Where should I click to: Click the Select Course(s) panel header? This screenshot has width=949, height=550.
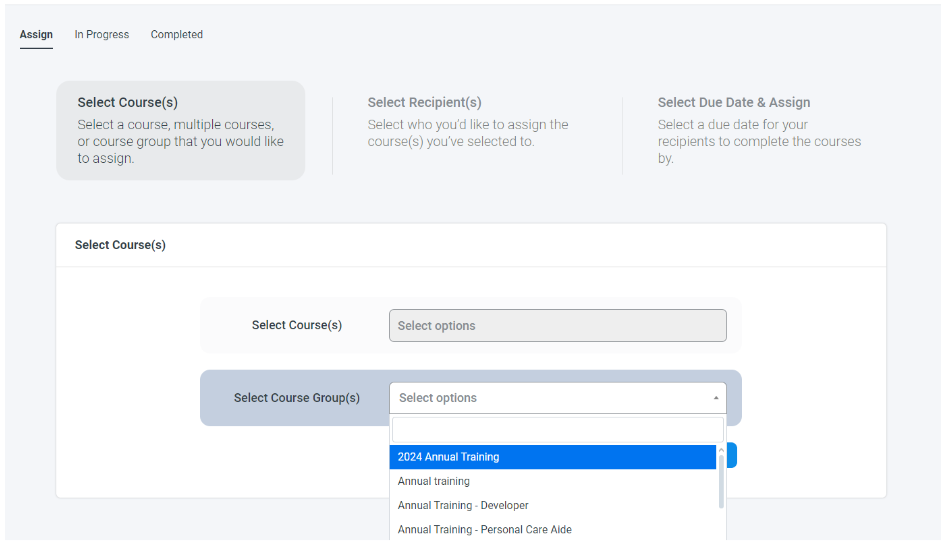click(120, 245)
